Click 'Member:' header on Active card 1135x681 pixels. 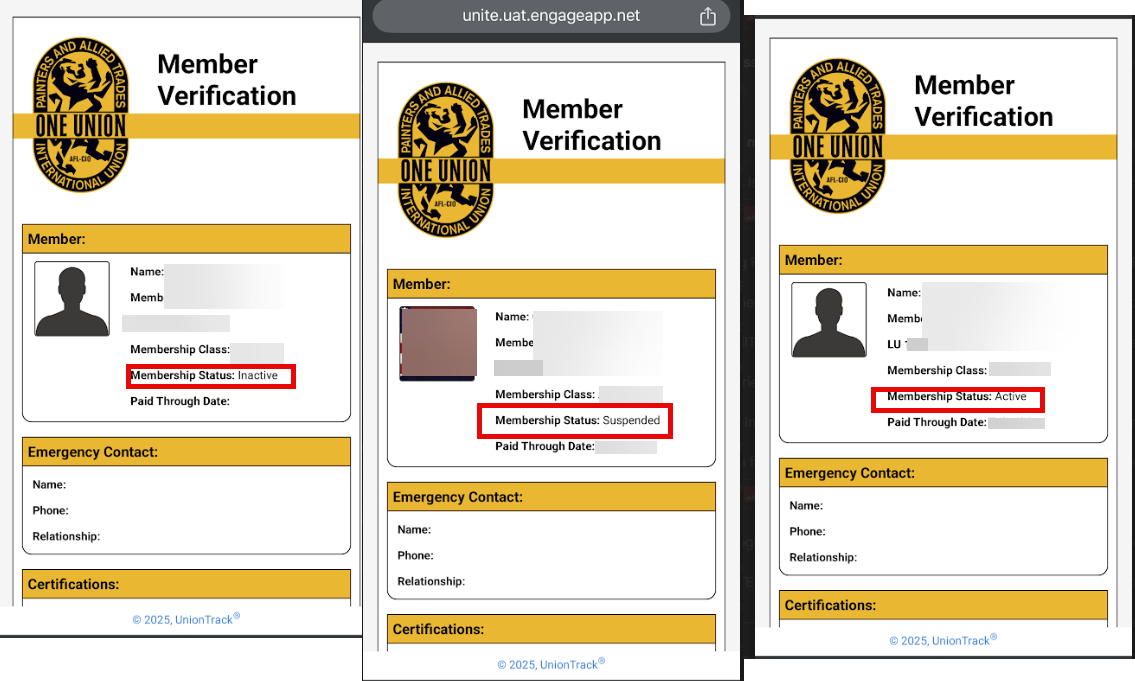point(943,260)
